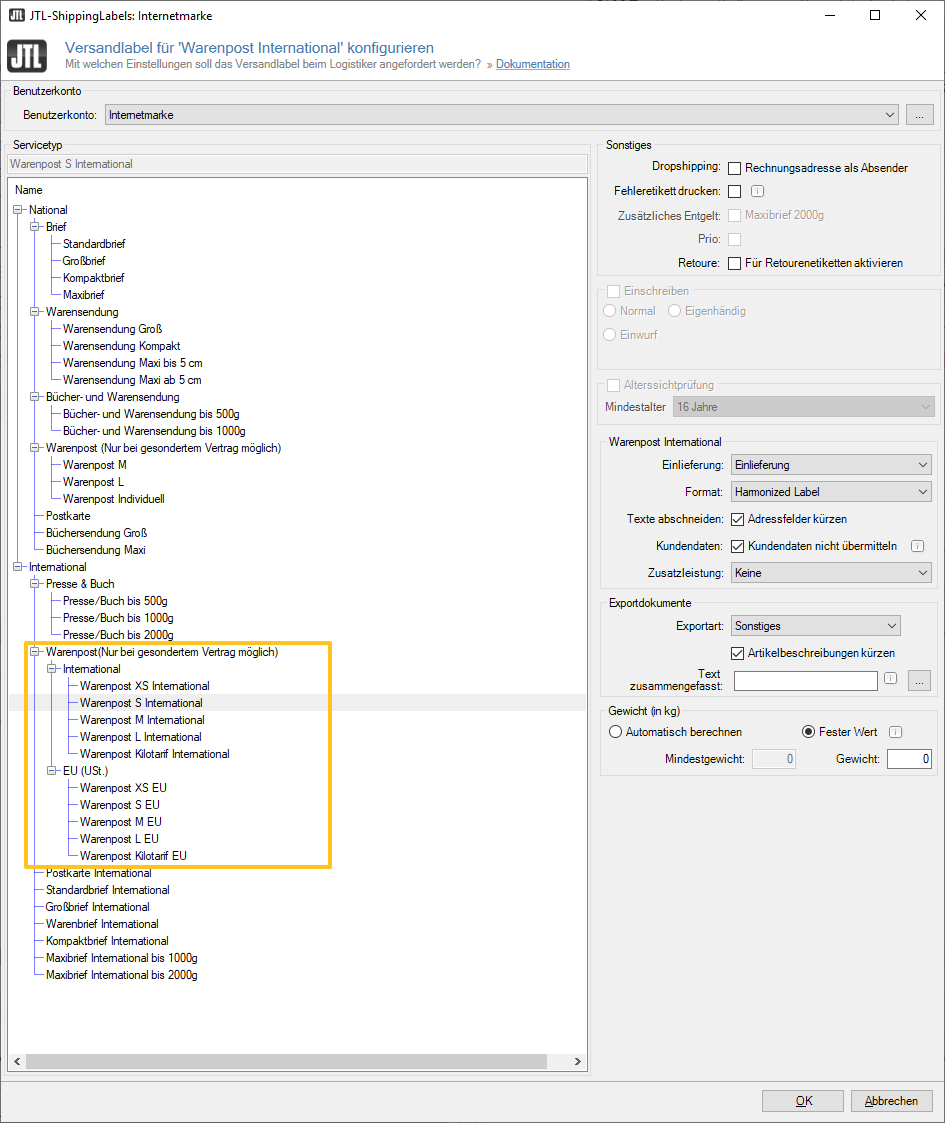Uncheck Adressfelder kürzen checkbox
The height and width of the screenshot is (1123, 945).
[738, 519]
